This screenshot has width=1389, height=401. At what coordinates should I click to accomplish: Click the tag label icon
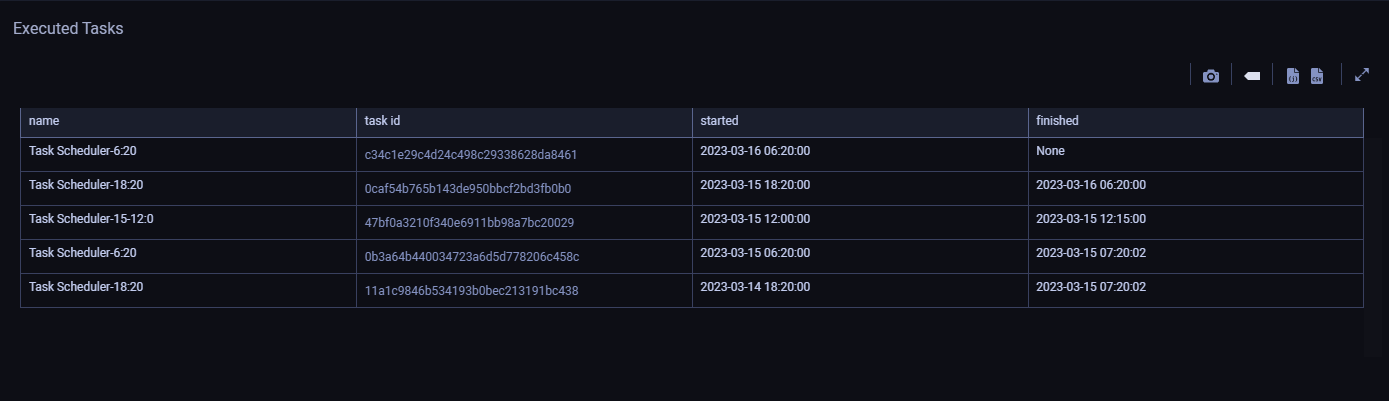pyautogui.click(x=1251, y=76)
